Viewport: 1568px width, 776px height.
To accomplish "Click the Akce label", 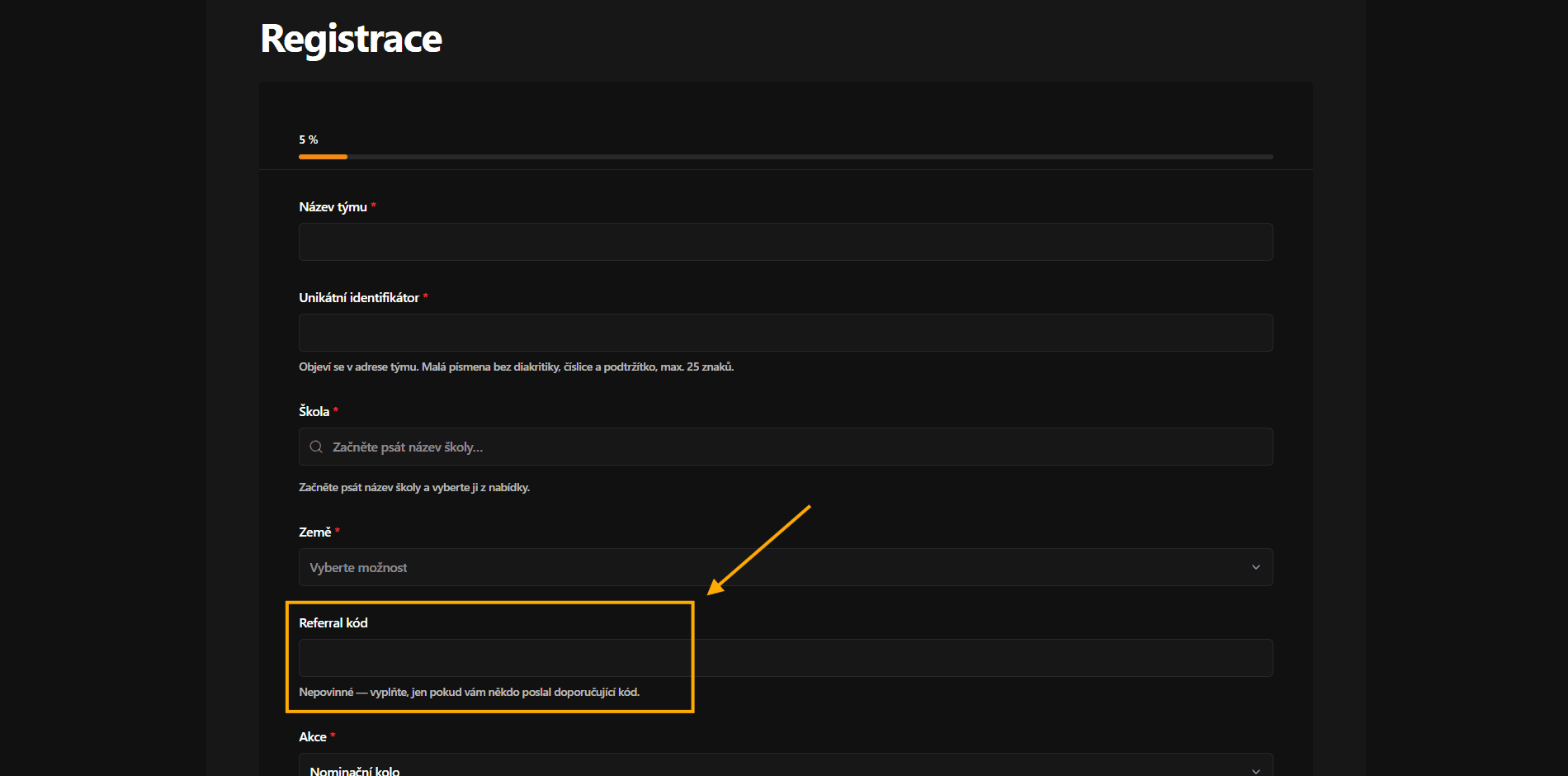I will coord(313,737).
